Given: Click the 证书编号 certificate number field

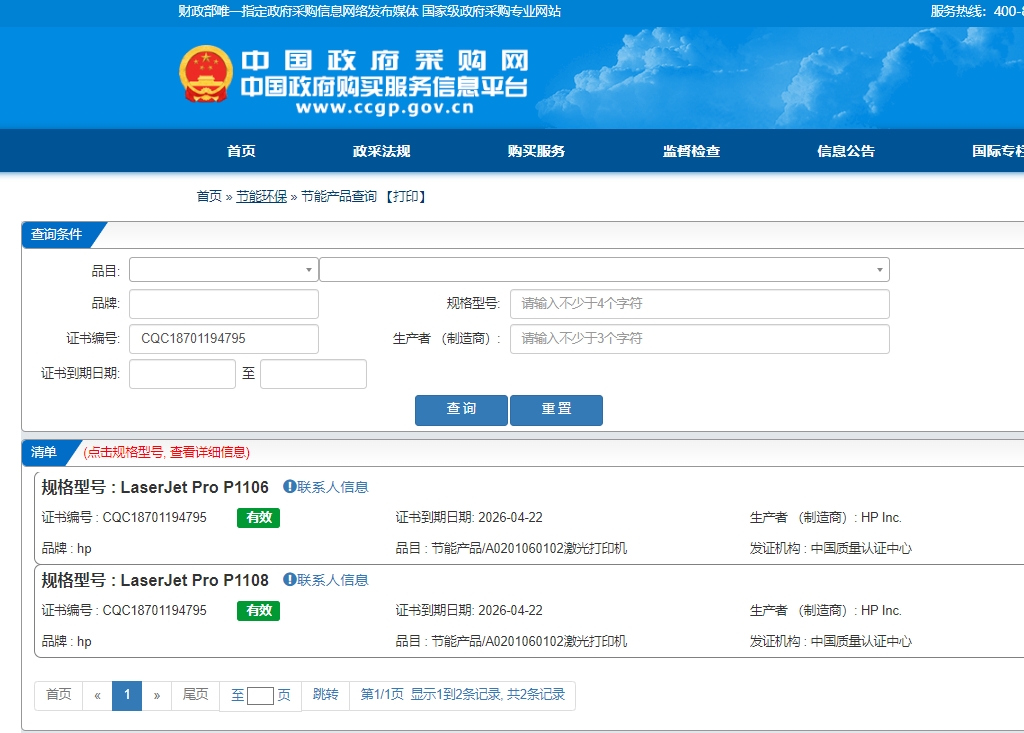Looking at the screenshot, I should coord(224,338).
